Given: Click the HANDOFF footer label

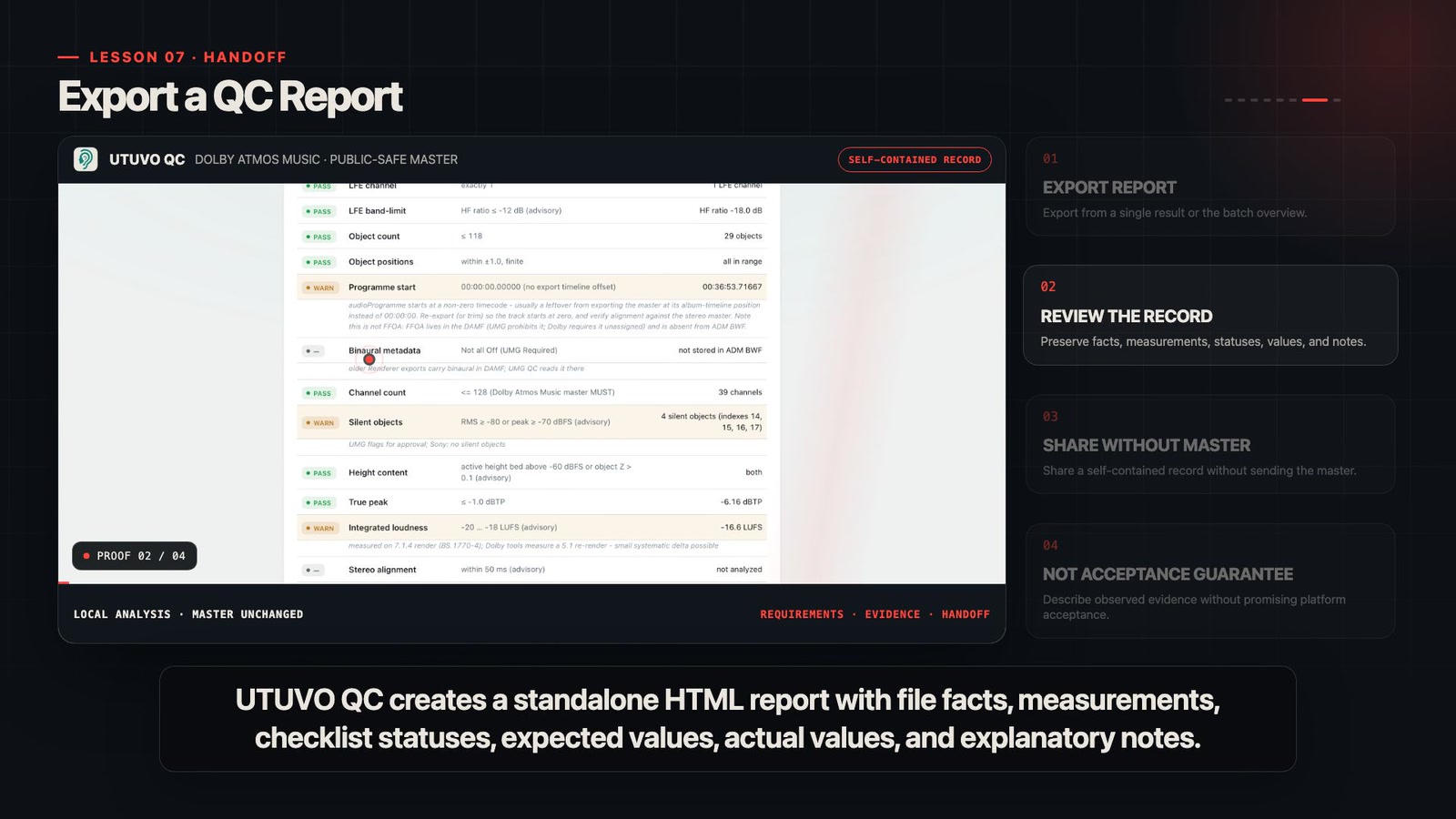Looking at the screenshot, I should [966, 615].
